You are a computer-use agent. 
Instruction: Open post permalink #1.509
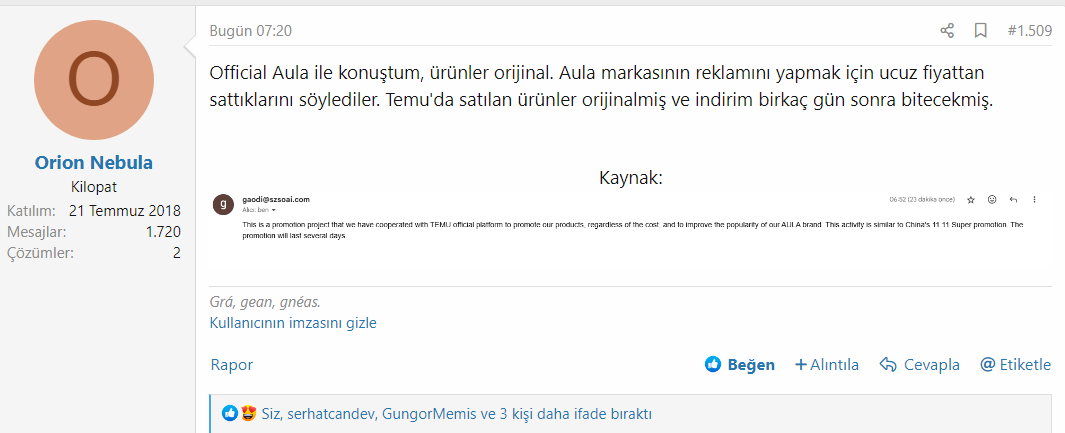(1029, 31)
